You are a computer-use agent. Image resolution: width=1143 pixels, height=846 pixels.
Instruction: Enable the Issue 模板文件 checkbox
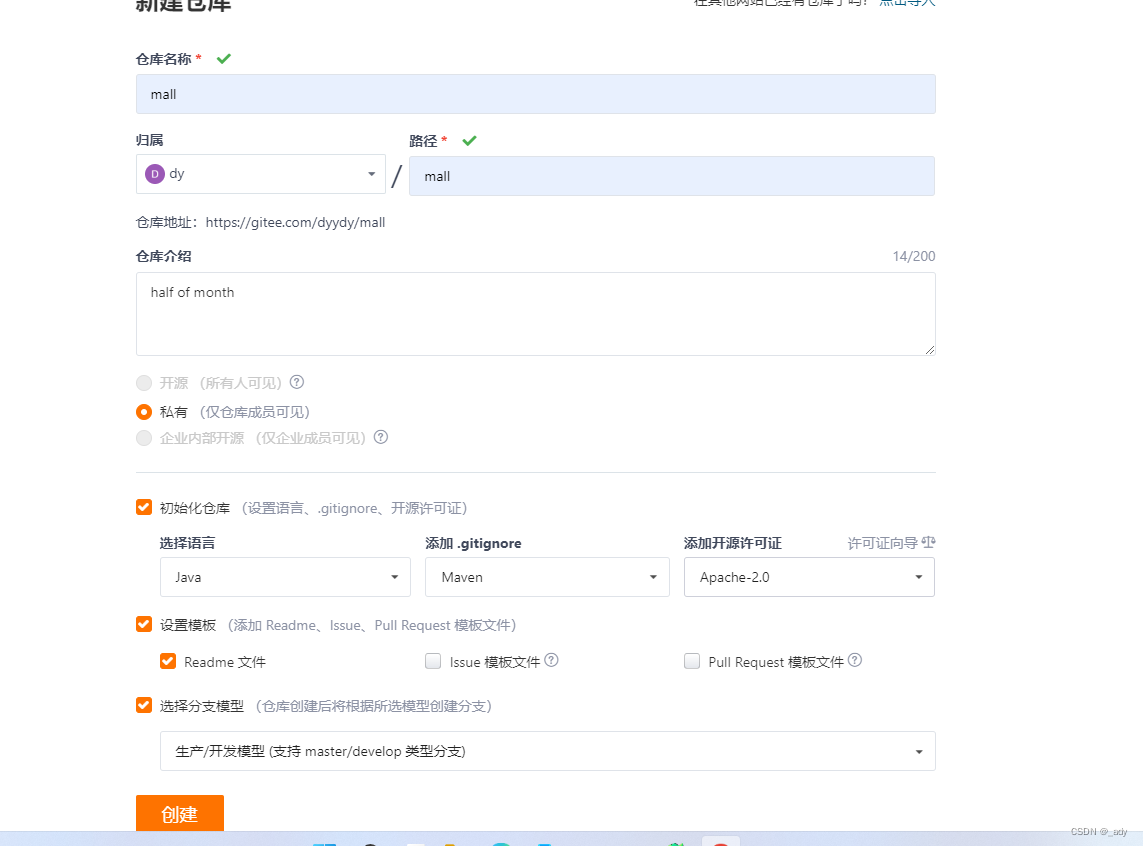433,660
